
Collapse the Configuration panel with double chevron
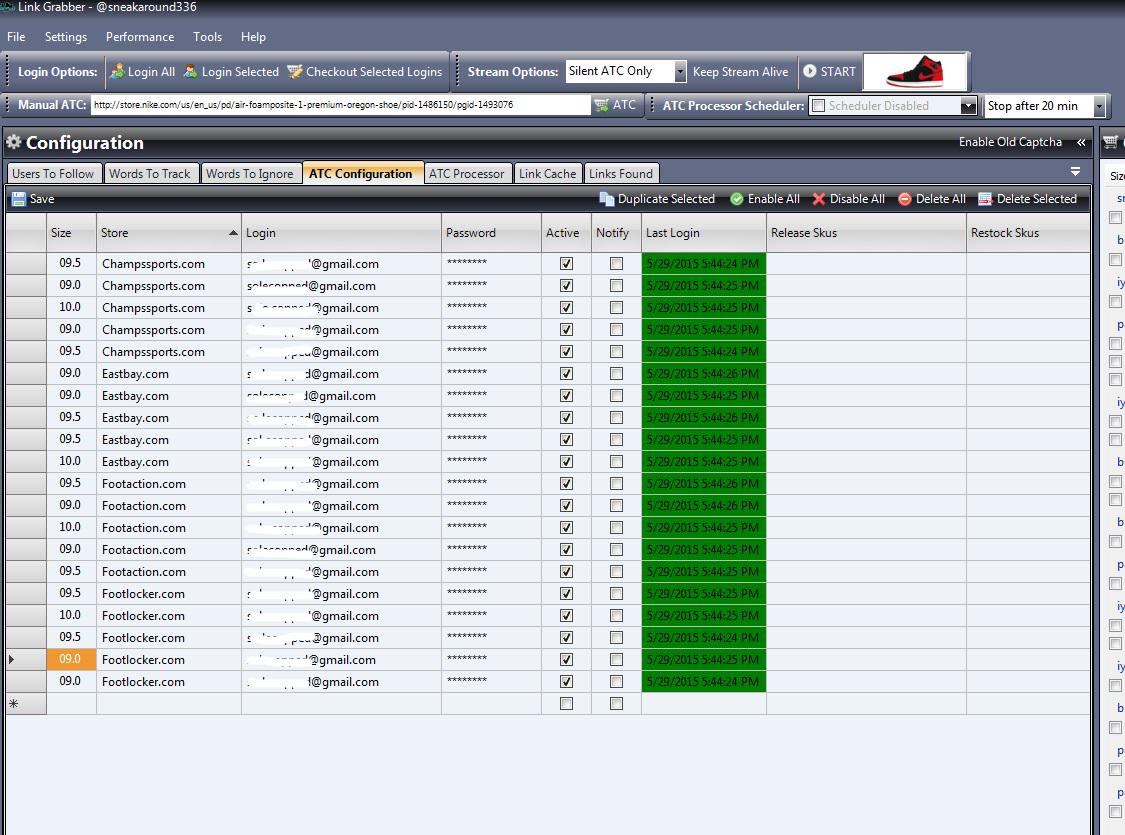pyautogui.click(x=1081, y=142)
